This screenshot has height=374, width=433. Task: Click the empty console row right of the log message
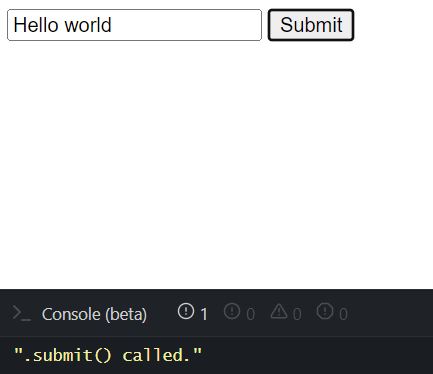pos(317,355)
